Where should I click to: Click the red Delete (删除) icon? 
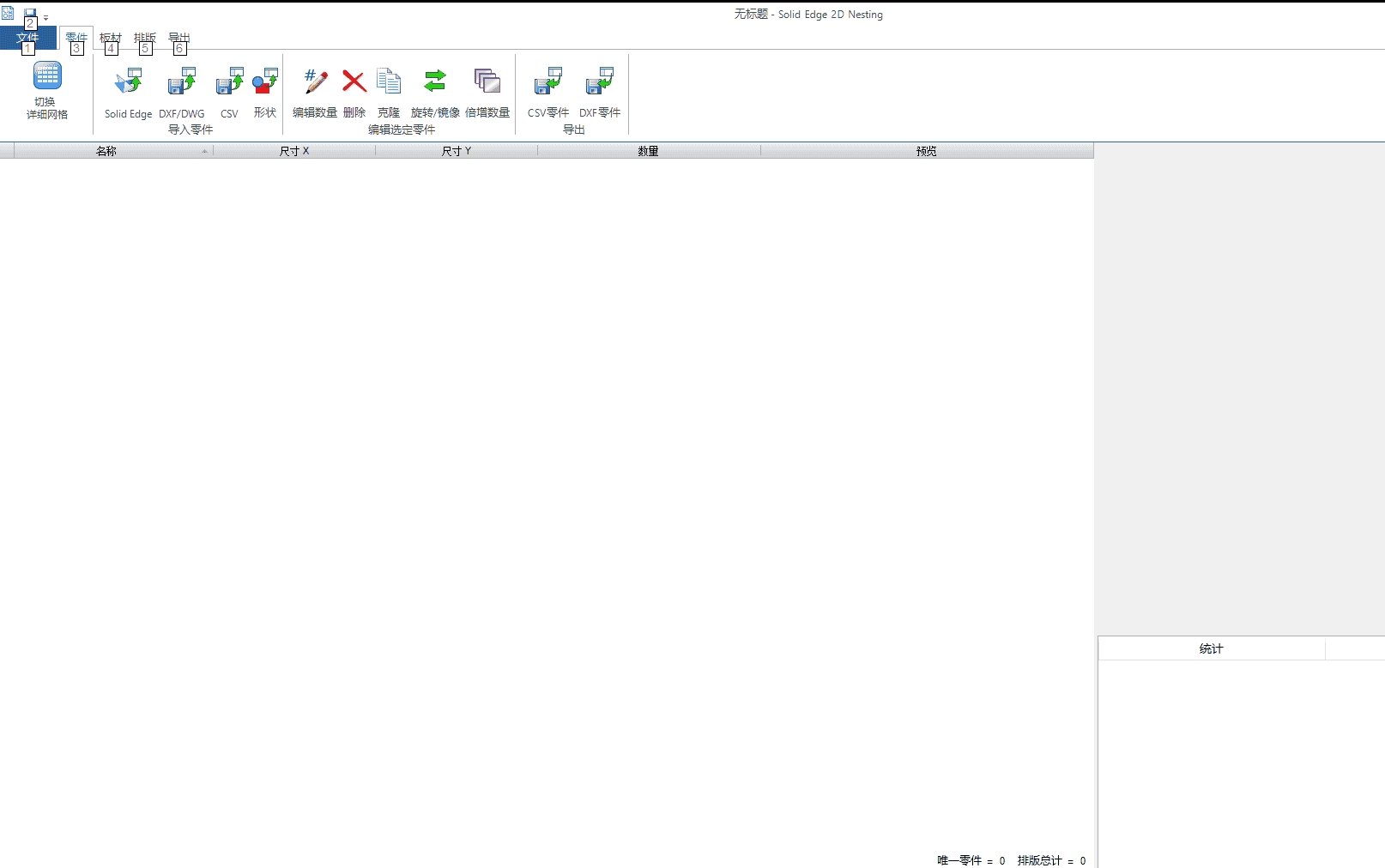coord(354,81)
